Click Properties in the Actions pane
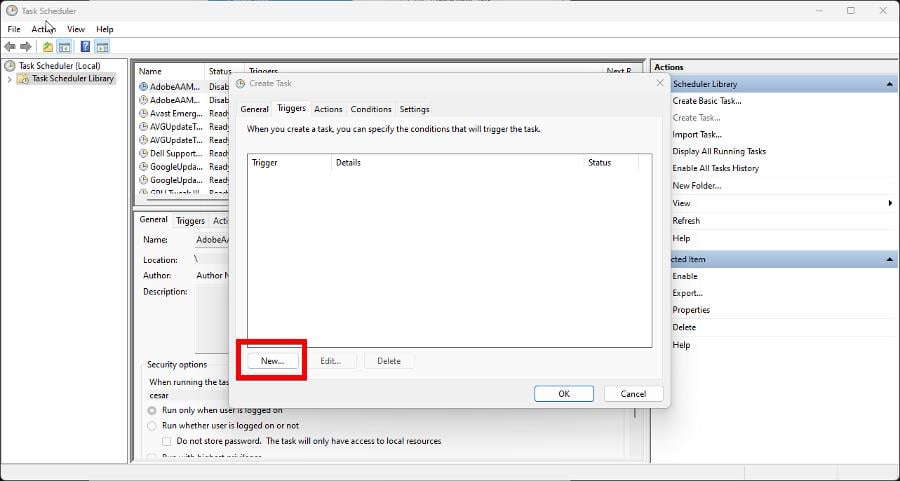The height and width of the screenshot is (481, 900). 692,310
